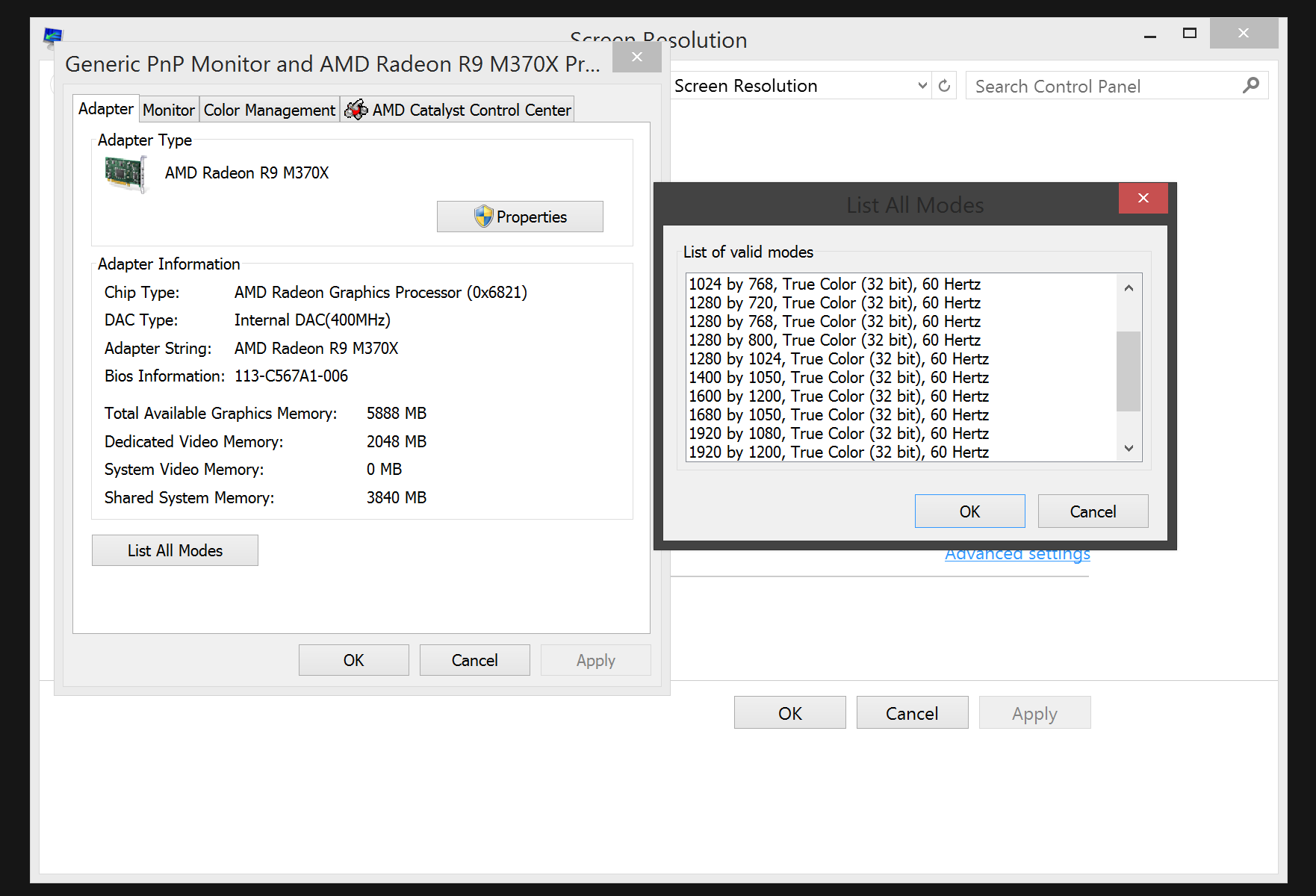Cancel the List All Modes dialog
1316x896 pixels.
(x=1093, y=511)
